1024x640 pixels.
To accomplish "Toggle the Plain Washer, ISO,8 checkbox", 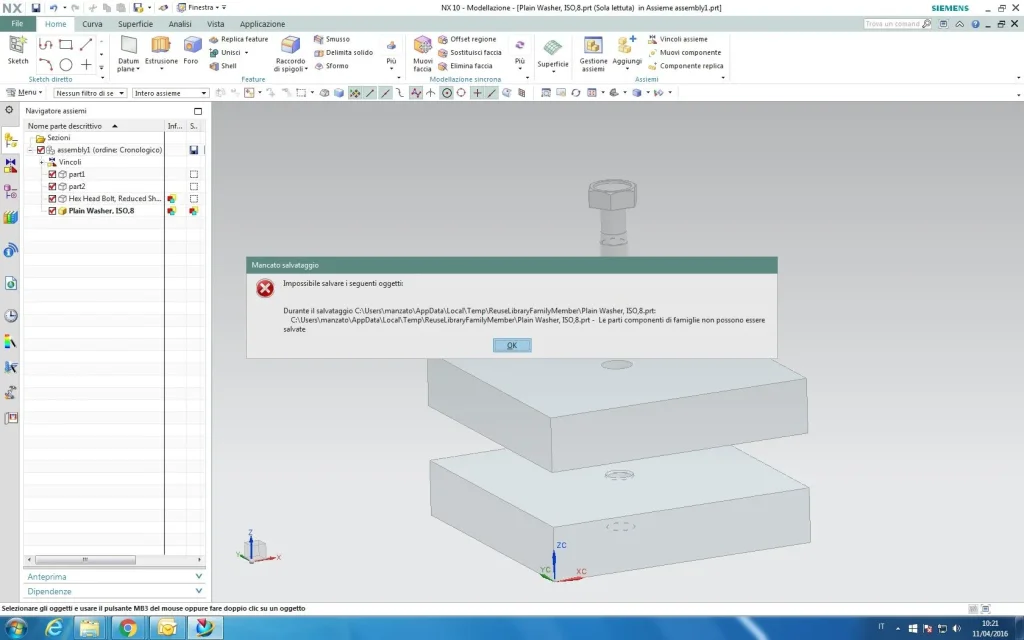I will pos(53,211).
